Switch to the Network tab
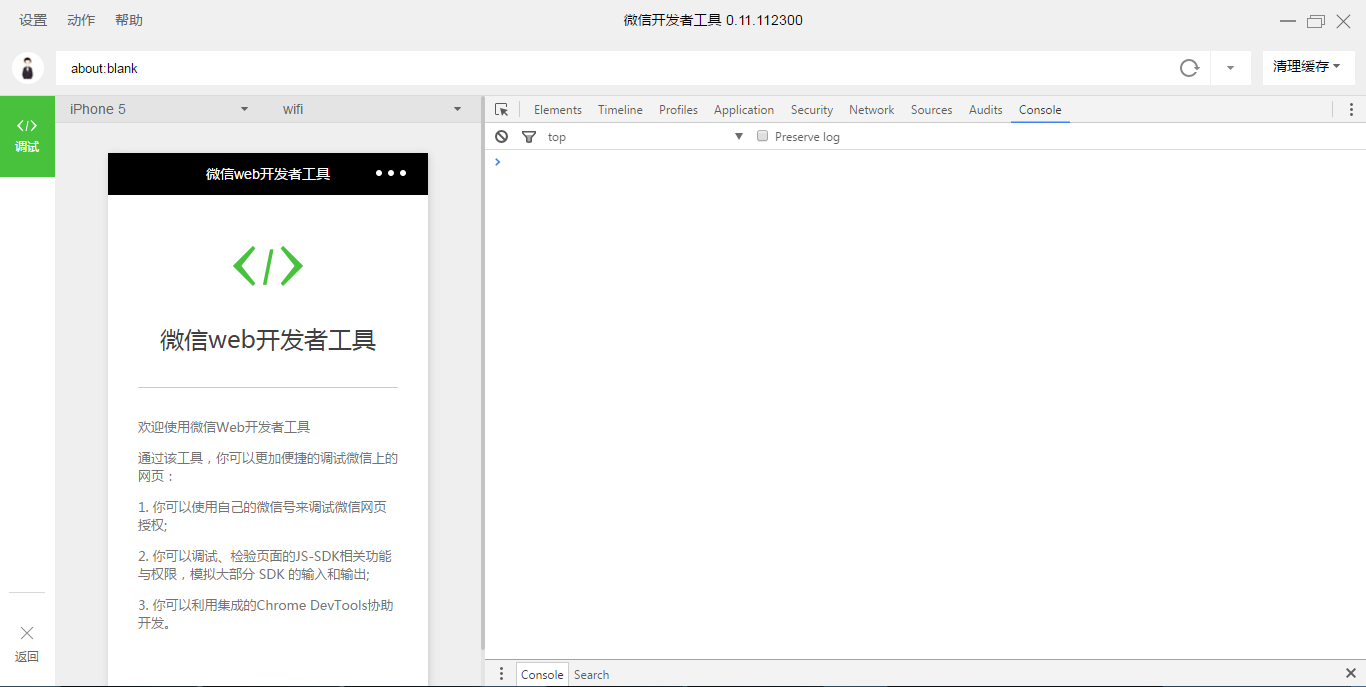The width and height of the screenshot is (1366, 687). click(872, 110)
